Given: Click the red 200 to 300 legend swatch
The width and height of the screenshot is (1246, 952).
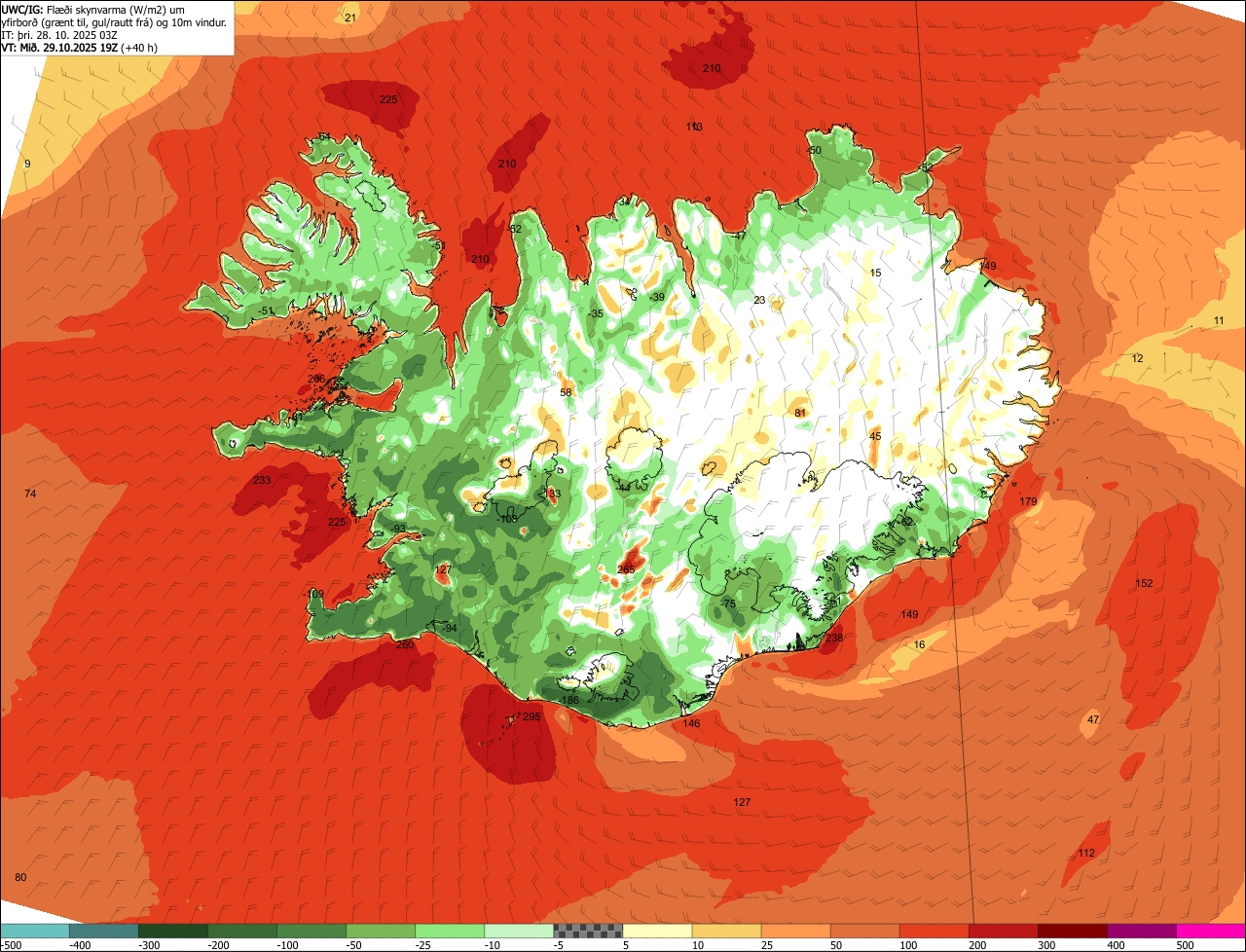Looking at the screenshot, I should point(1004,931).
